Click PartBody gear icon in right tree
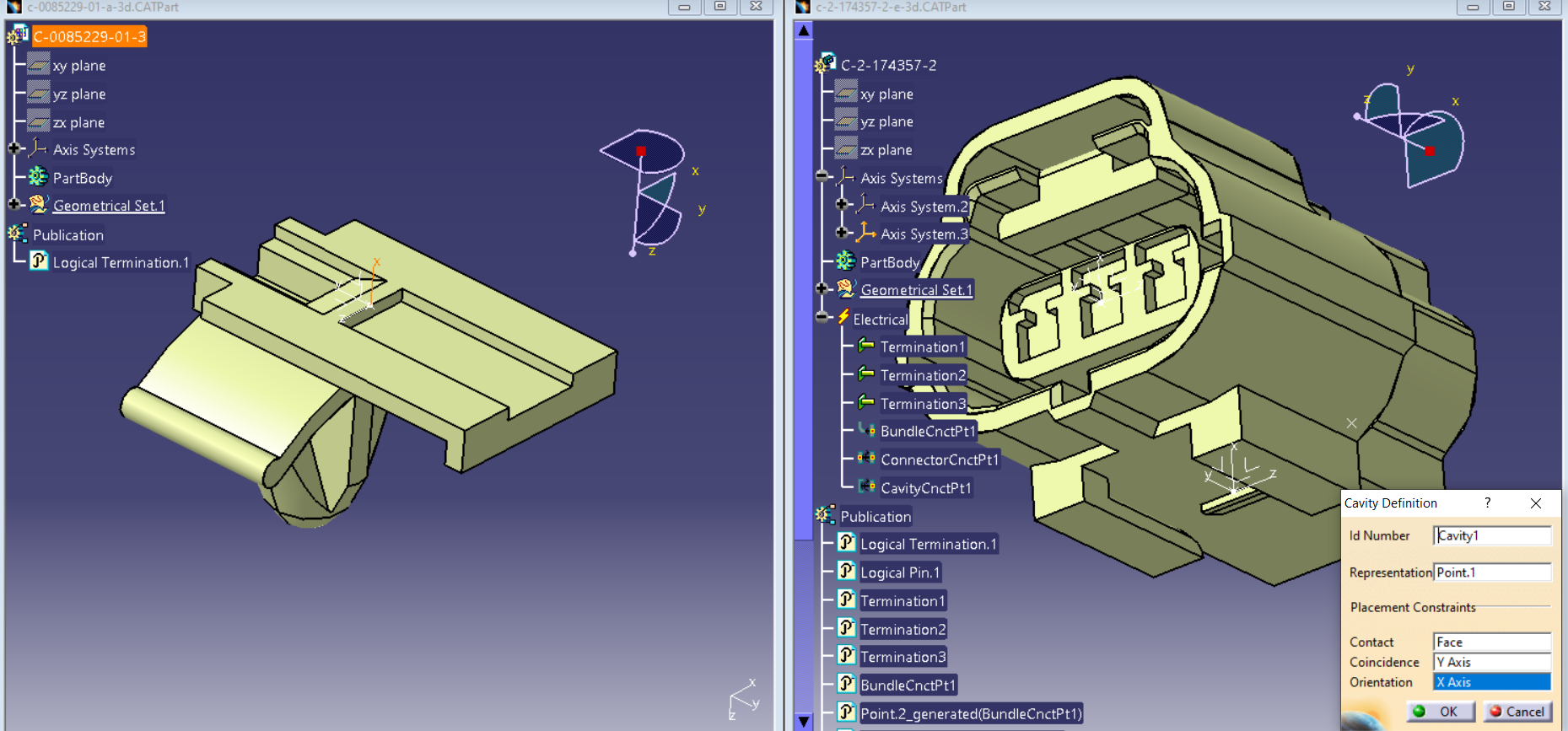 [845, 261]
